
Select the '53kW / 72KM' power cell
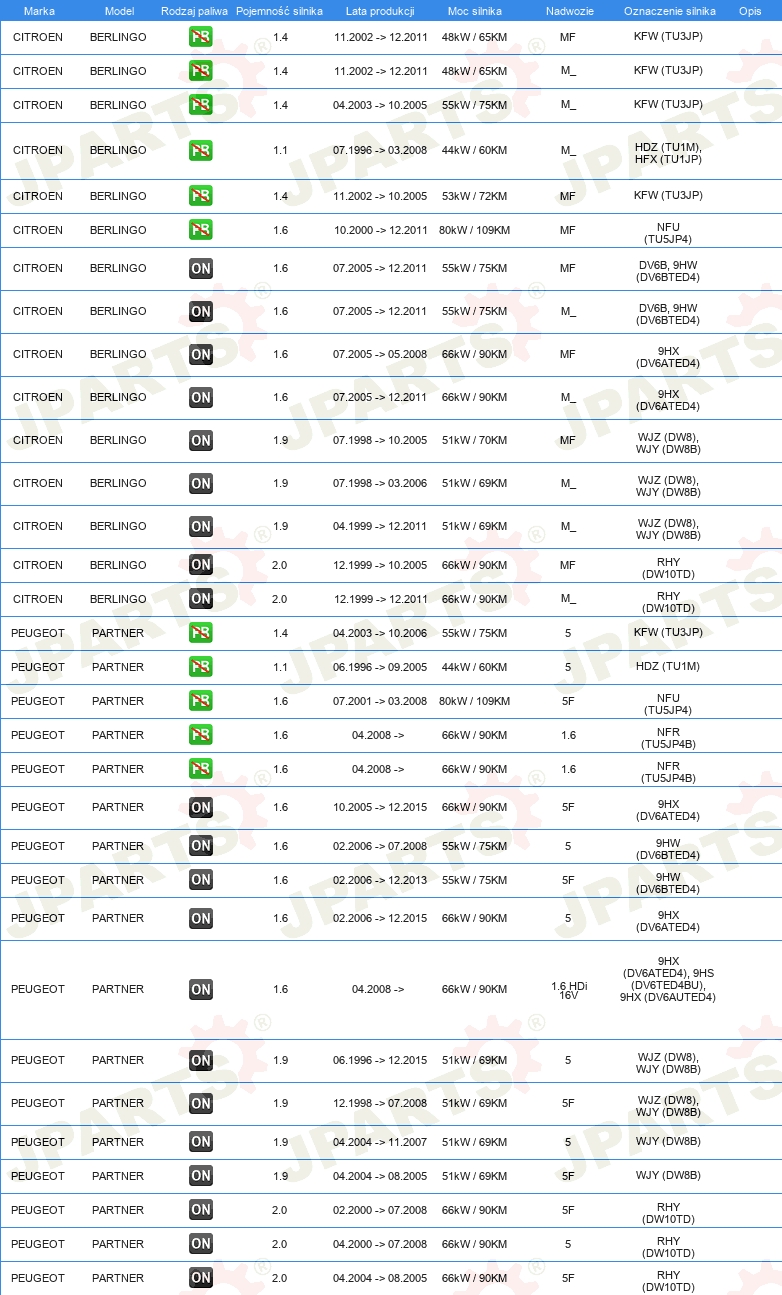tap(475, 196)
